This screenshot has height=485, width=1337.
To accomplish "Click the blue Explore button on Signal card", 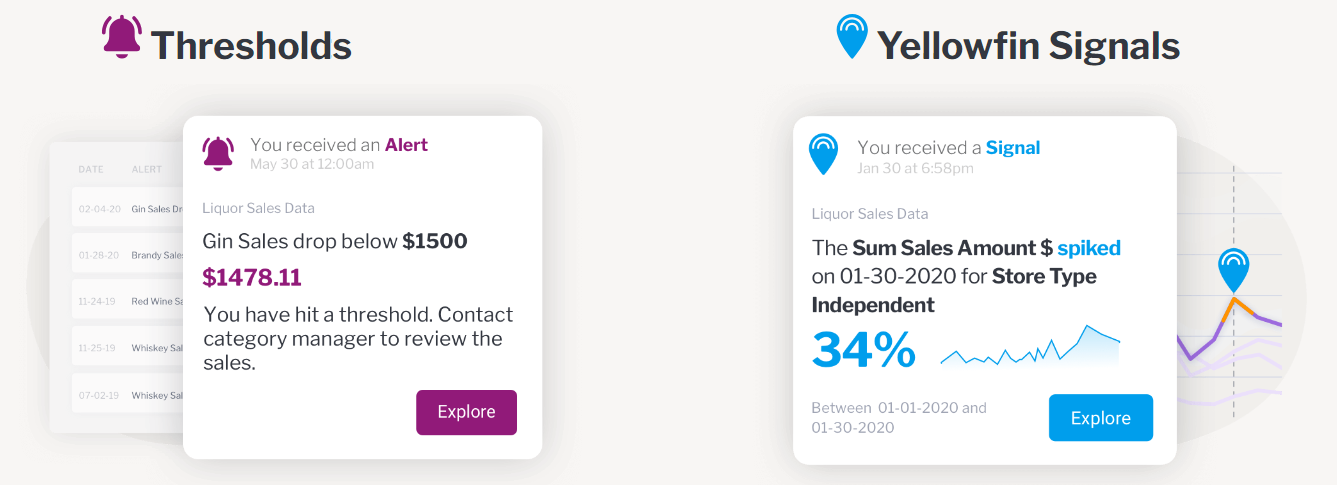I will pos(1100,418).
